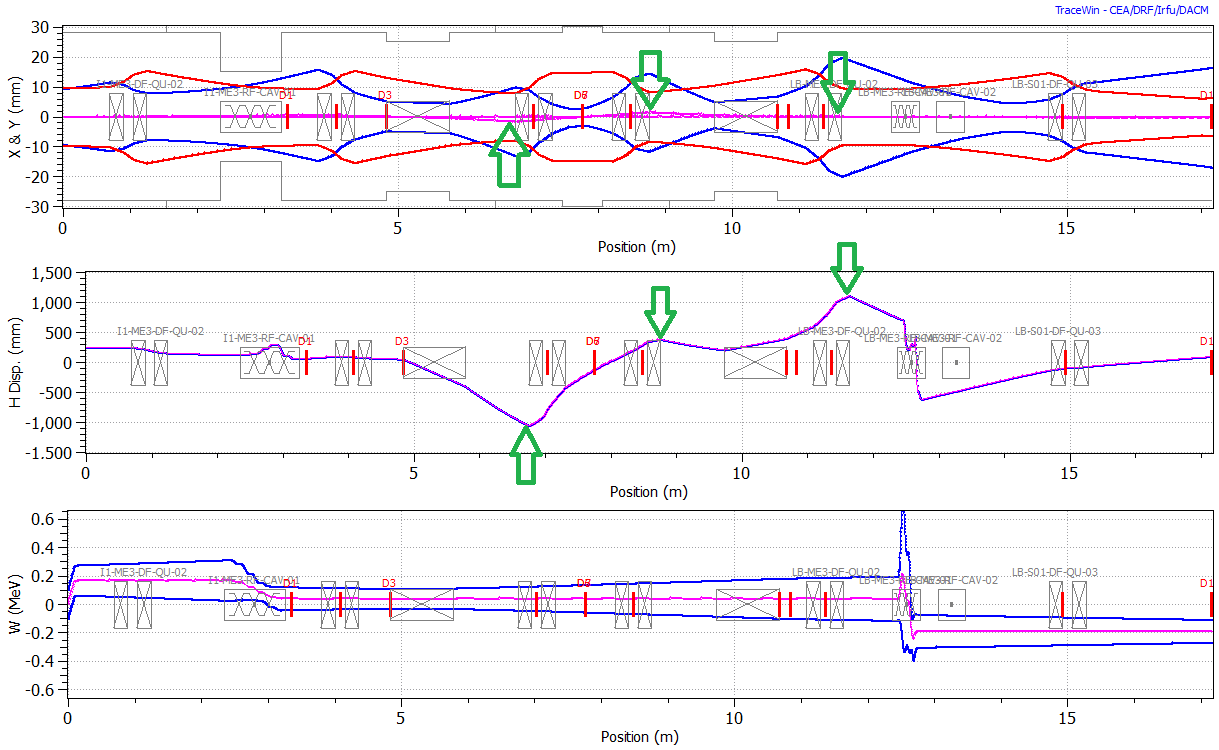Select red D3 label in W chart
Screen dimensions: 1219x750
389,583
